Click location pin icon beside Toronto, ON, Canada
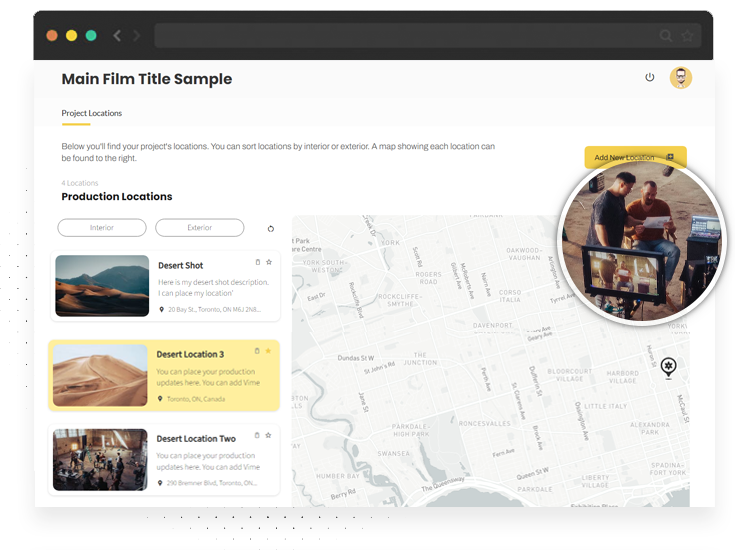This screenshot has width=735, height=550. pos(160,399)
